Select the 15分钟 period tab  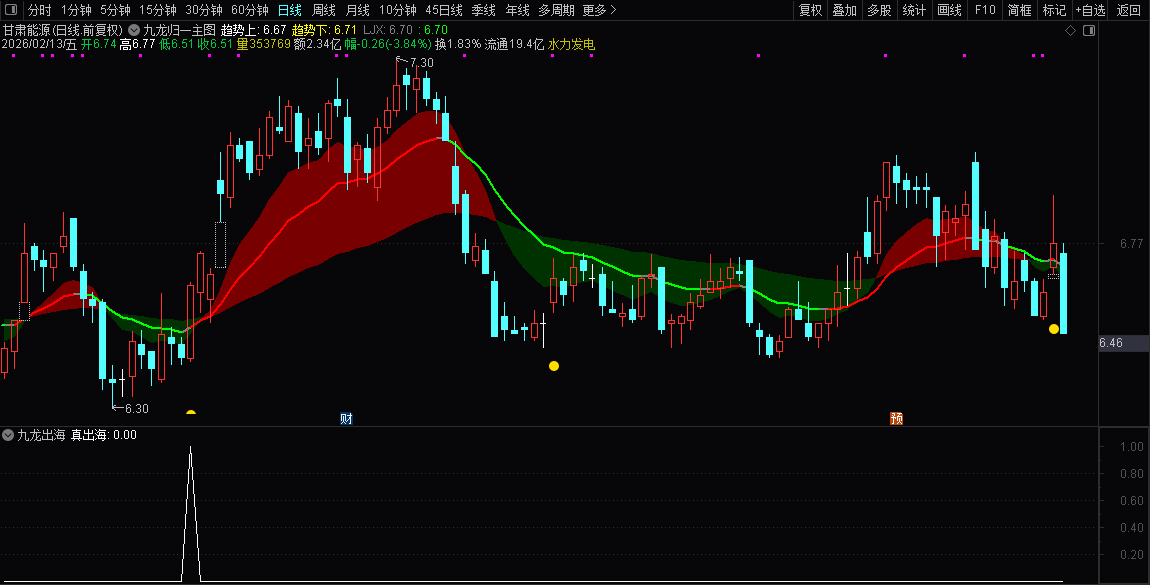tap(158, 10)
